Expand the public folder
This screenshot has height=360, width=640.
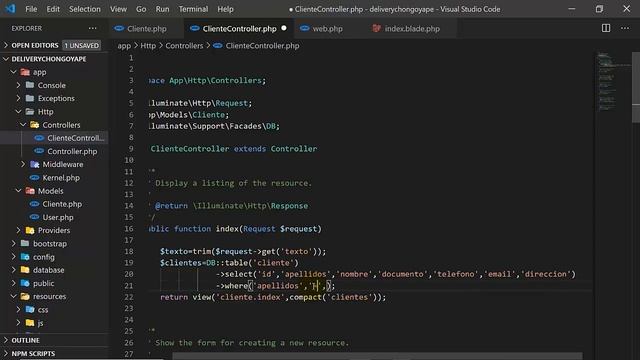[x=13, y=283]
